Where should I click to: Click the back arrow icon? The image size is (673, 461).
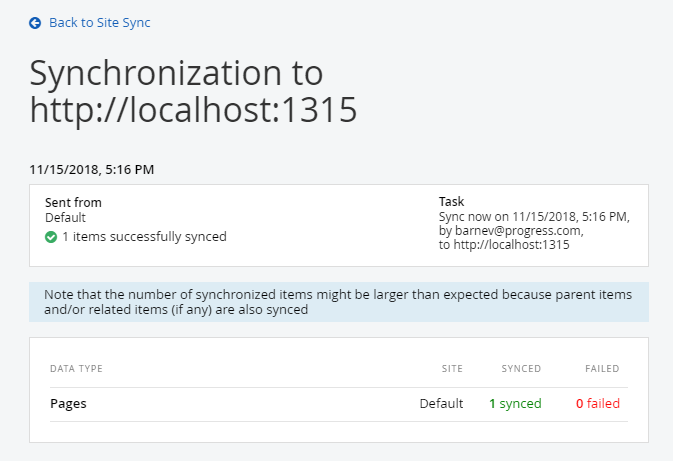[x=35, y=22]
